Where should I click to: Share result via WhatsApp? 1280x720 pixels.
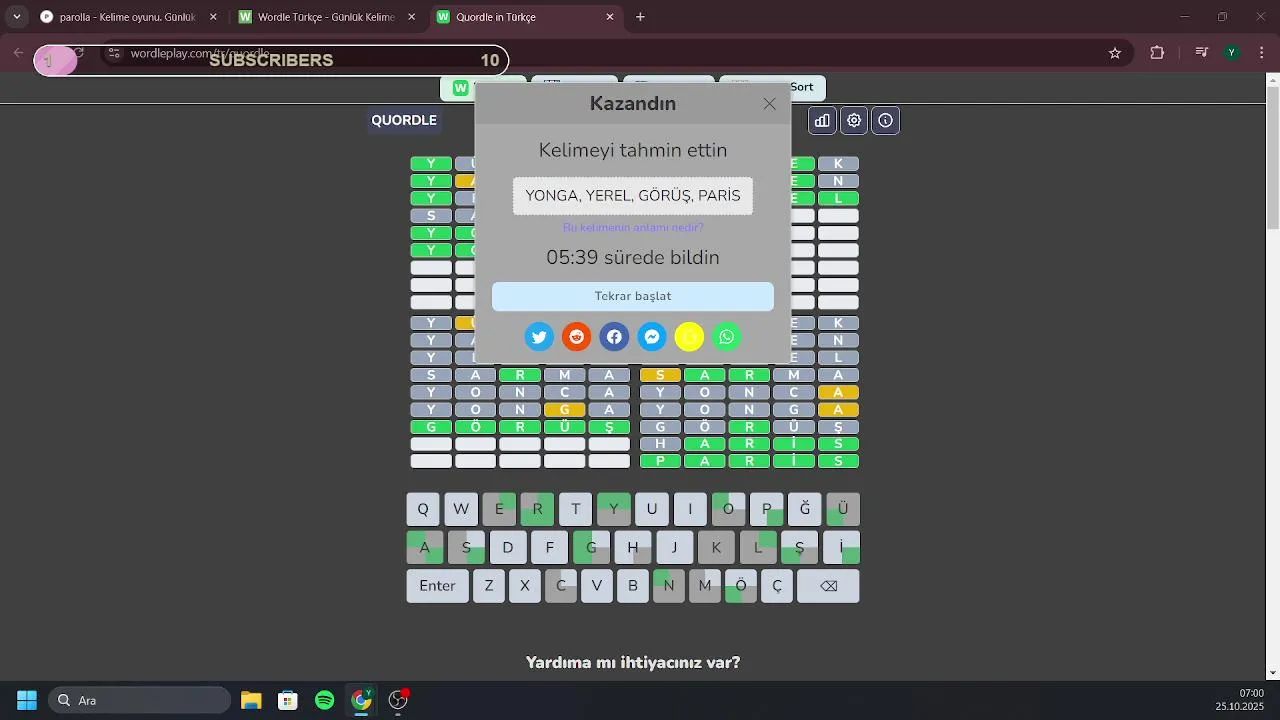(x=727, y=337)
